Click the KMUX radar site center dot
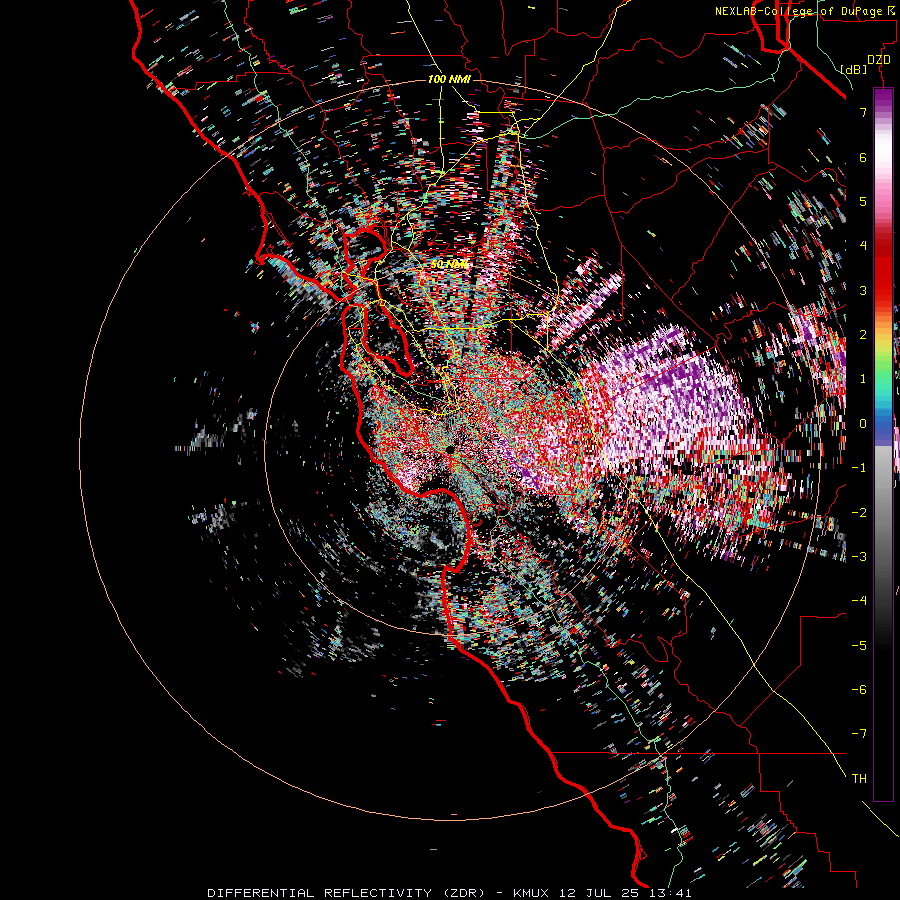Screen dimensions: 900x900 point(450,449)
